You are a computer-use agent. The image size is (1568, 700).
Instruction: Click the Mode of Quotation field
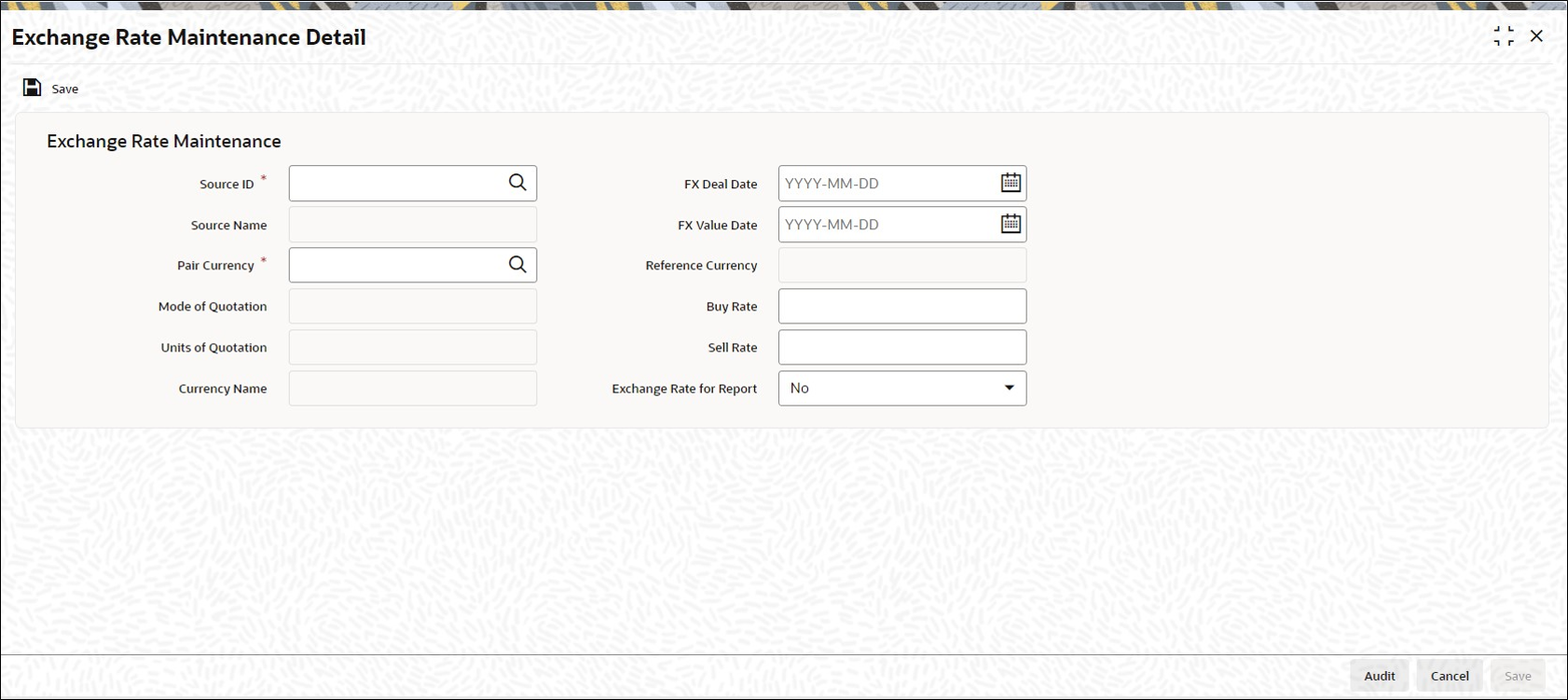click(413, 306)
